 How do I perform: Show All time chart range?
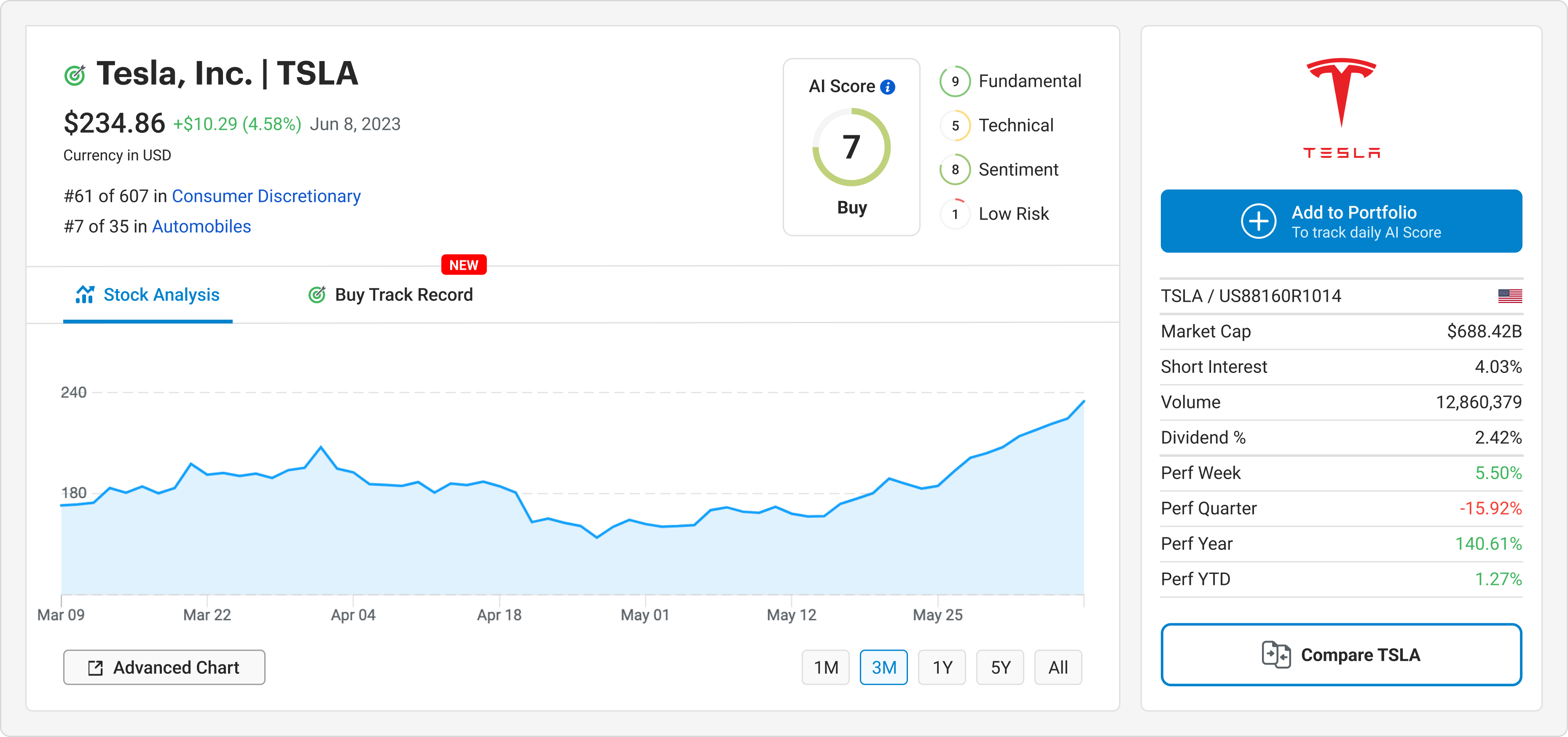[x=1058, y=667]
